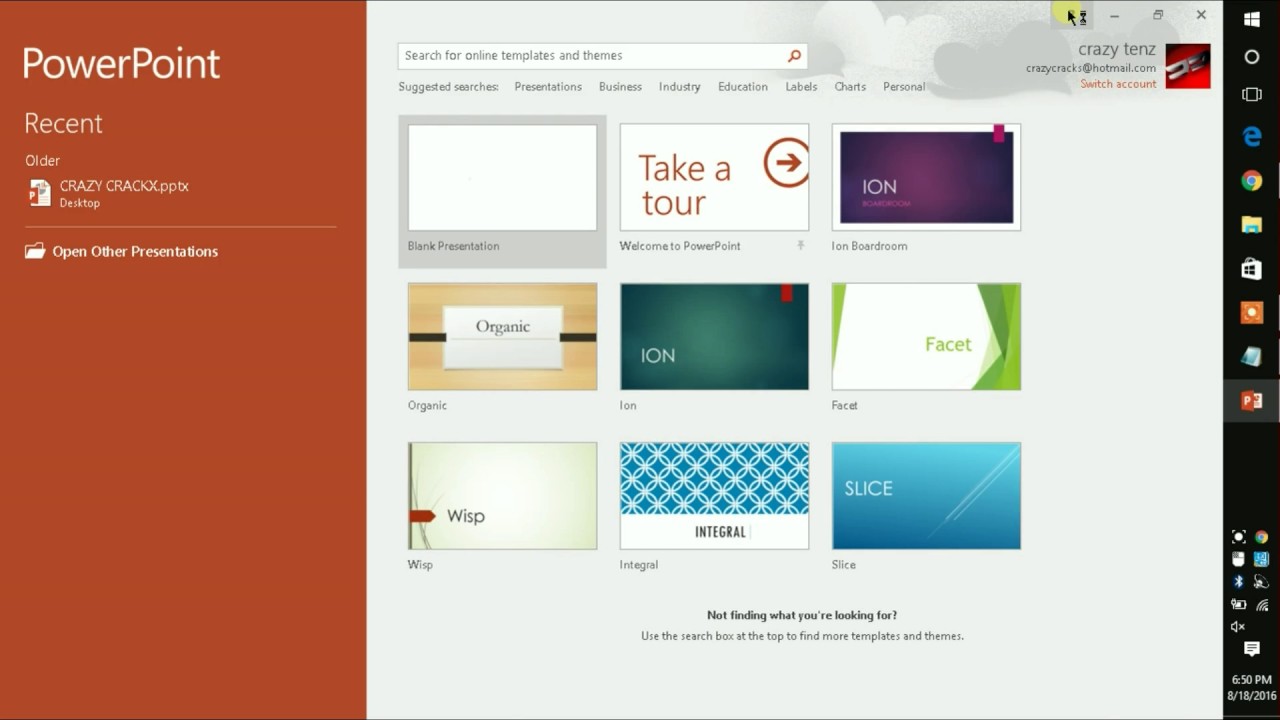The image size is (1280, 720).
Task: Choose the Organic template thumbnail
Action: pyautogui.click(x=502, y=336)
